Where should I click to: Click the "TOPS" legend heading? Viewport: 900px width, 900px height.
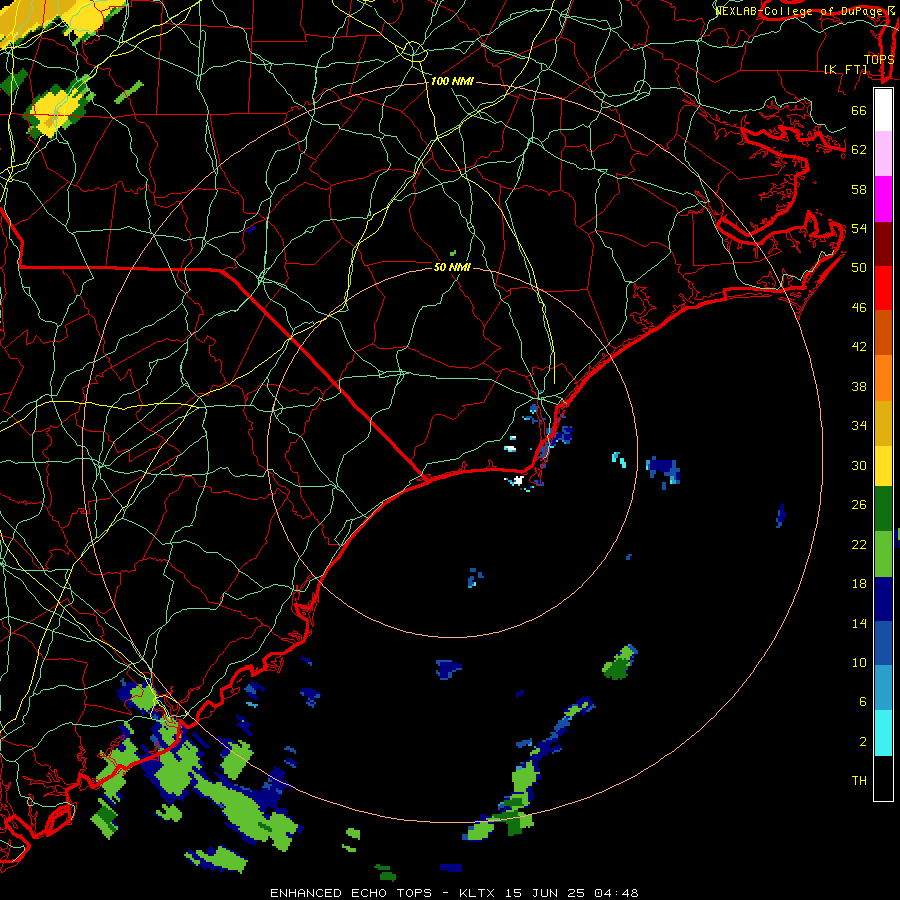coord(879,59)
